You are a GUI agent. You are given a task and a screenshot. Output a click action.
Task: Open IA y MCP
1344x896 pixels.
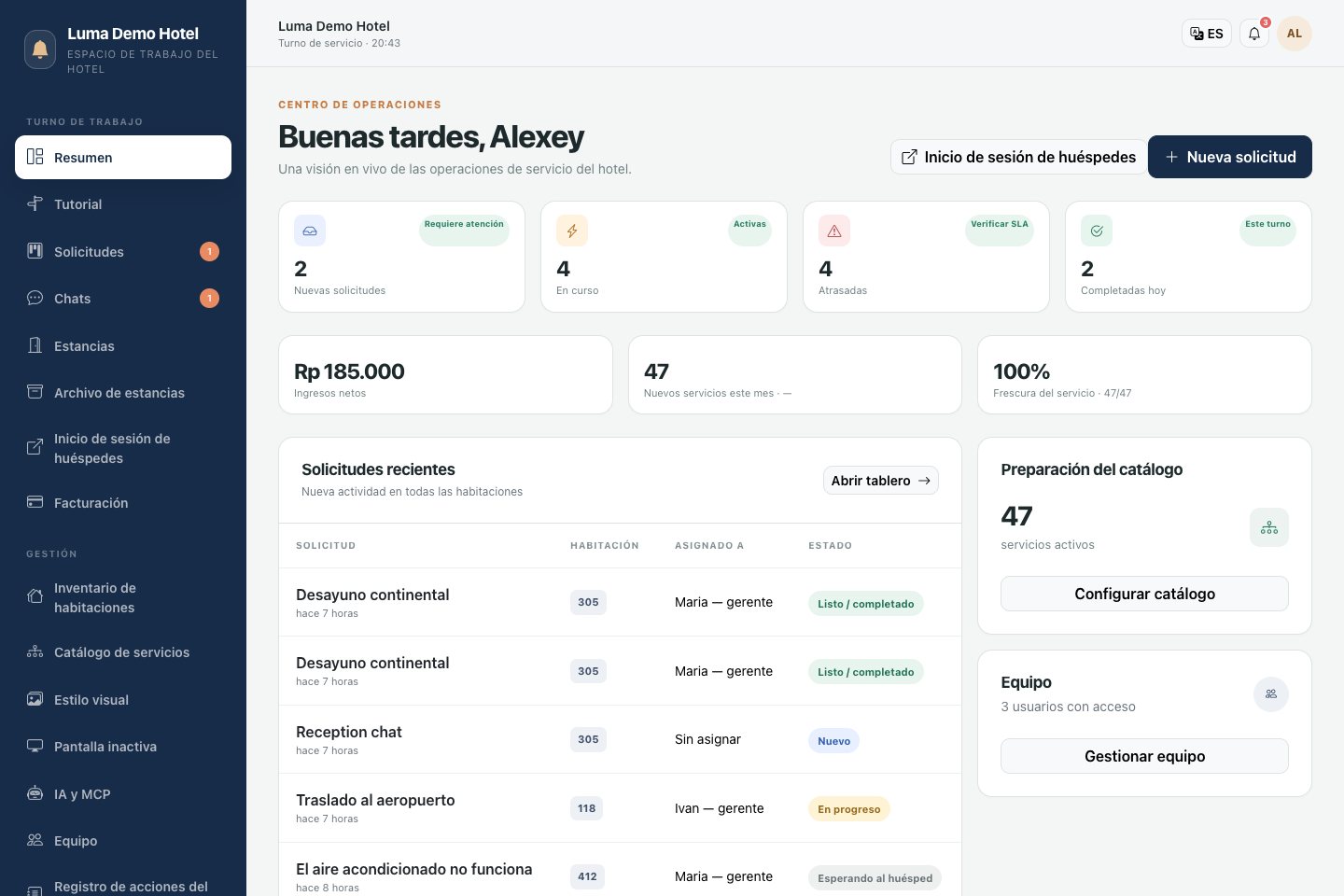(x=123, y=794)
